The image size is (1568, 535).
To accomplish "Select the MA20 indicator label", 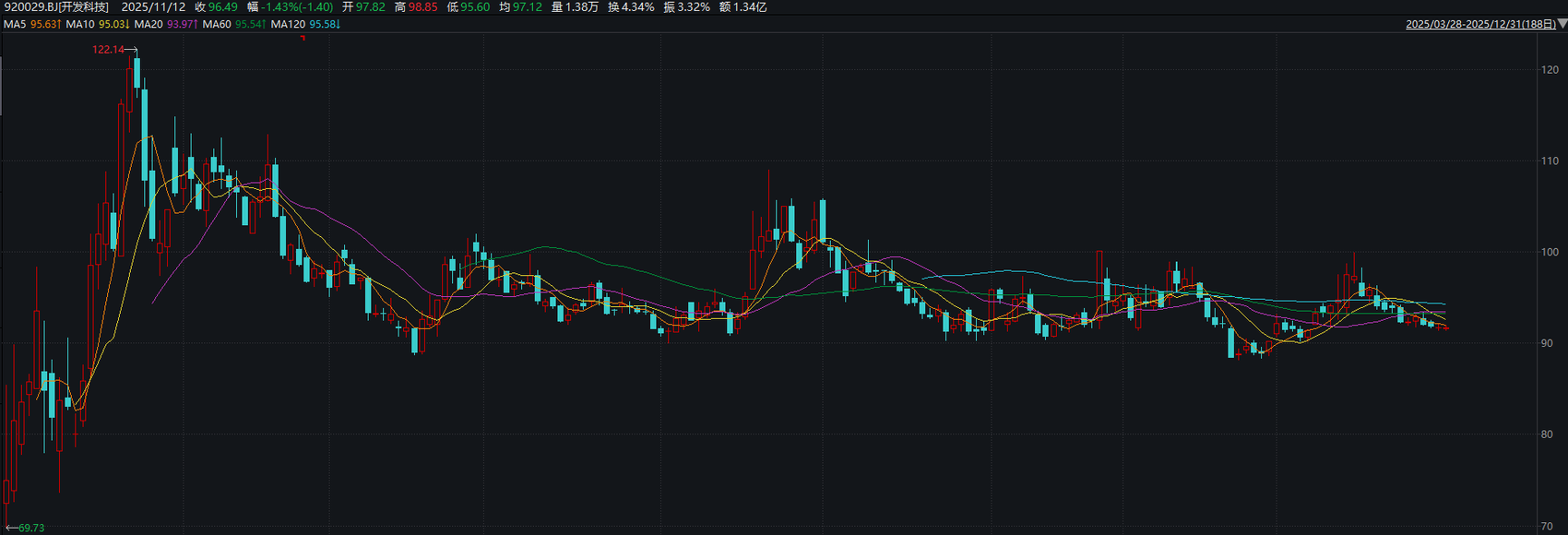I will [x=148, y=24].
